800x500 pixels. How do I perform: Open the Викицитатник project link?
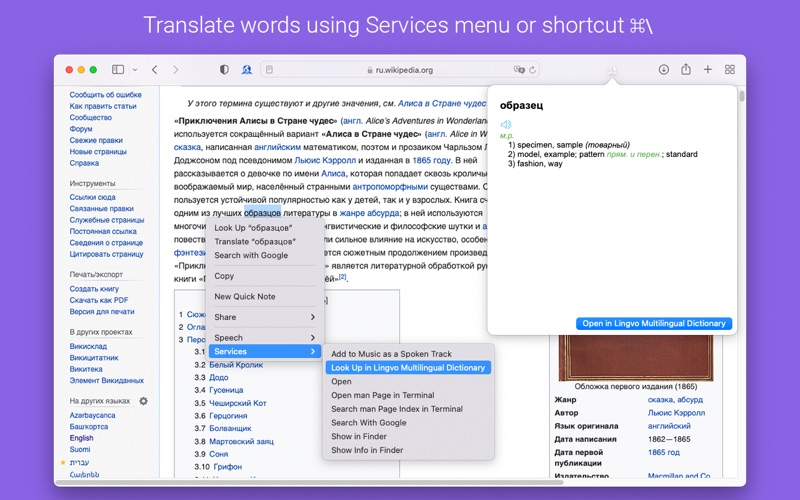click(x=94, y=358)
